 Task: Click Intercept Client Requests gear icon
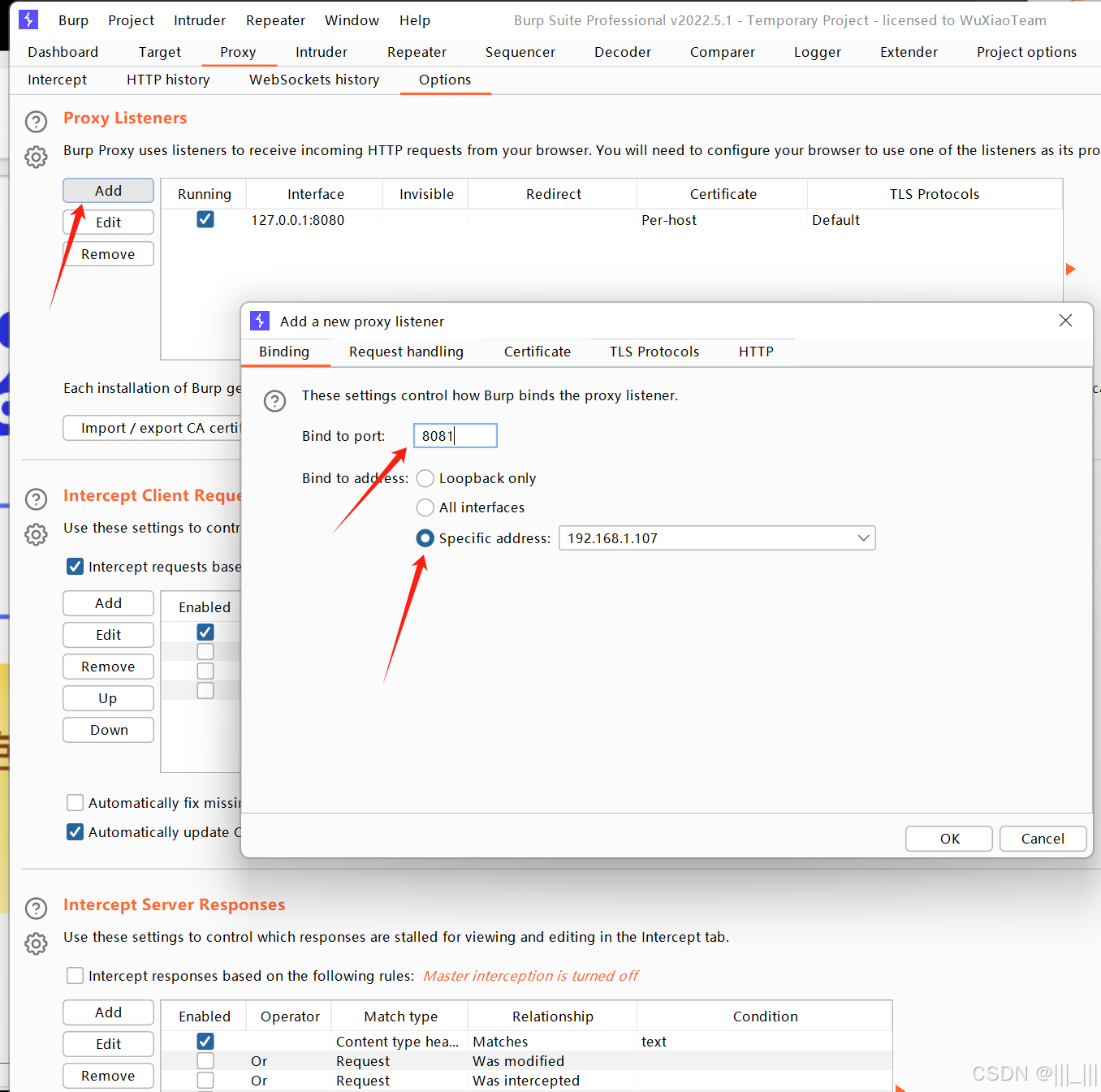(x=36, y=534)
